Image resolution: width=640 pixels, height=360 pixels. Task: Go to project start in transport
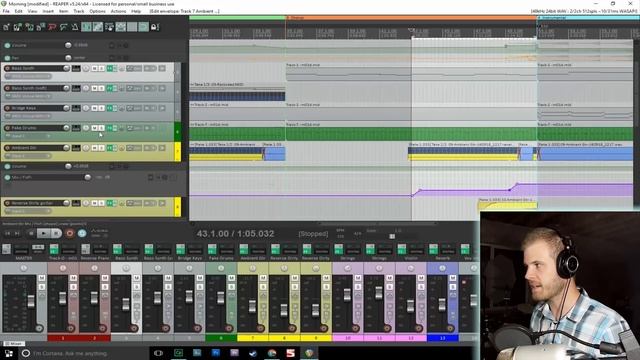tap(8, 233)
